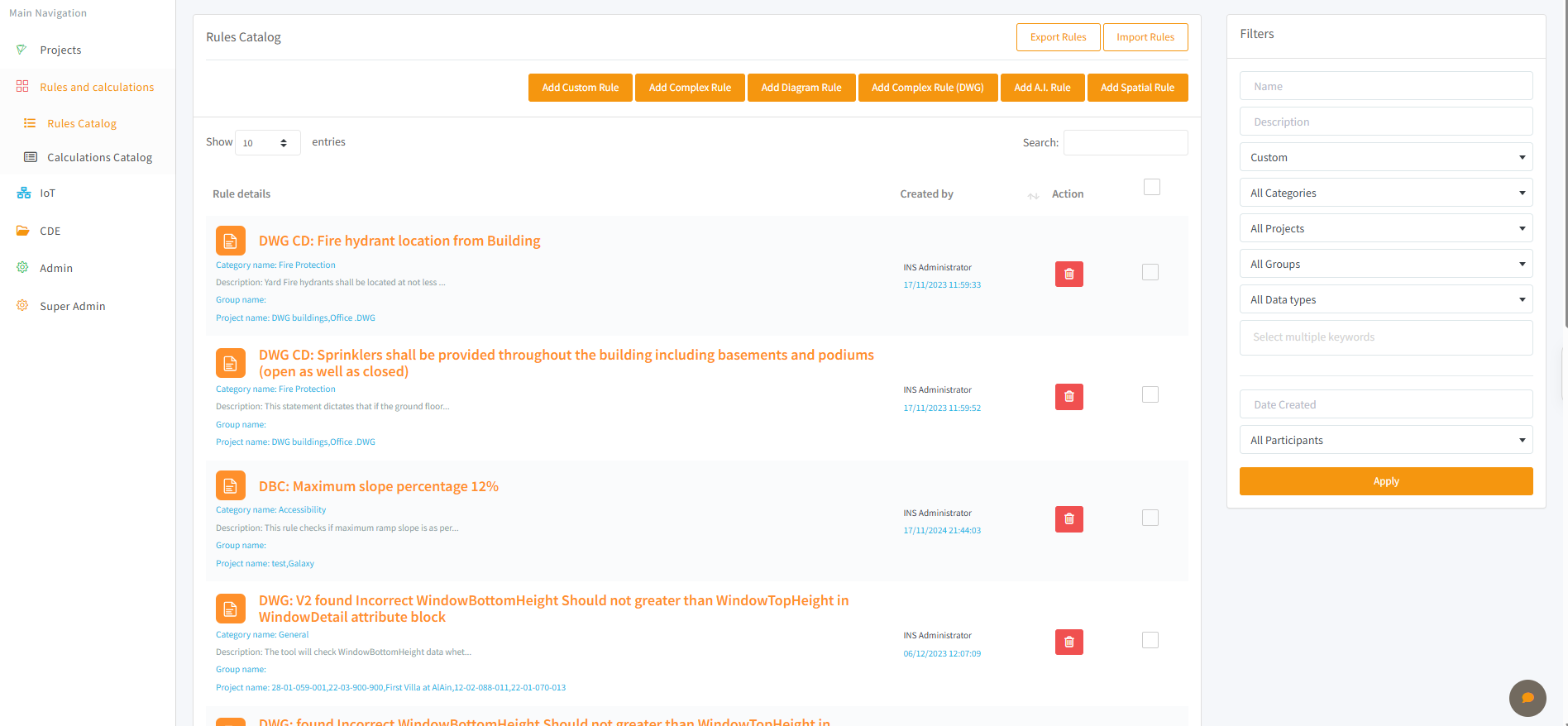This screenshot has width=1568, height=726.
Task: Click the Add Spatial Rule button
Action: pos(1138,88)
